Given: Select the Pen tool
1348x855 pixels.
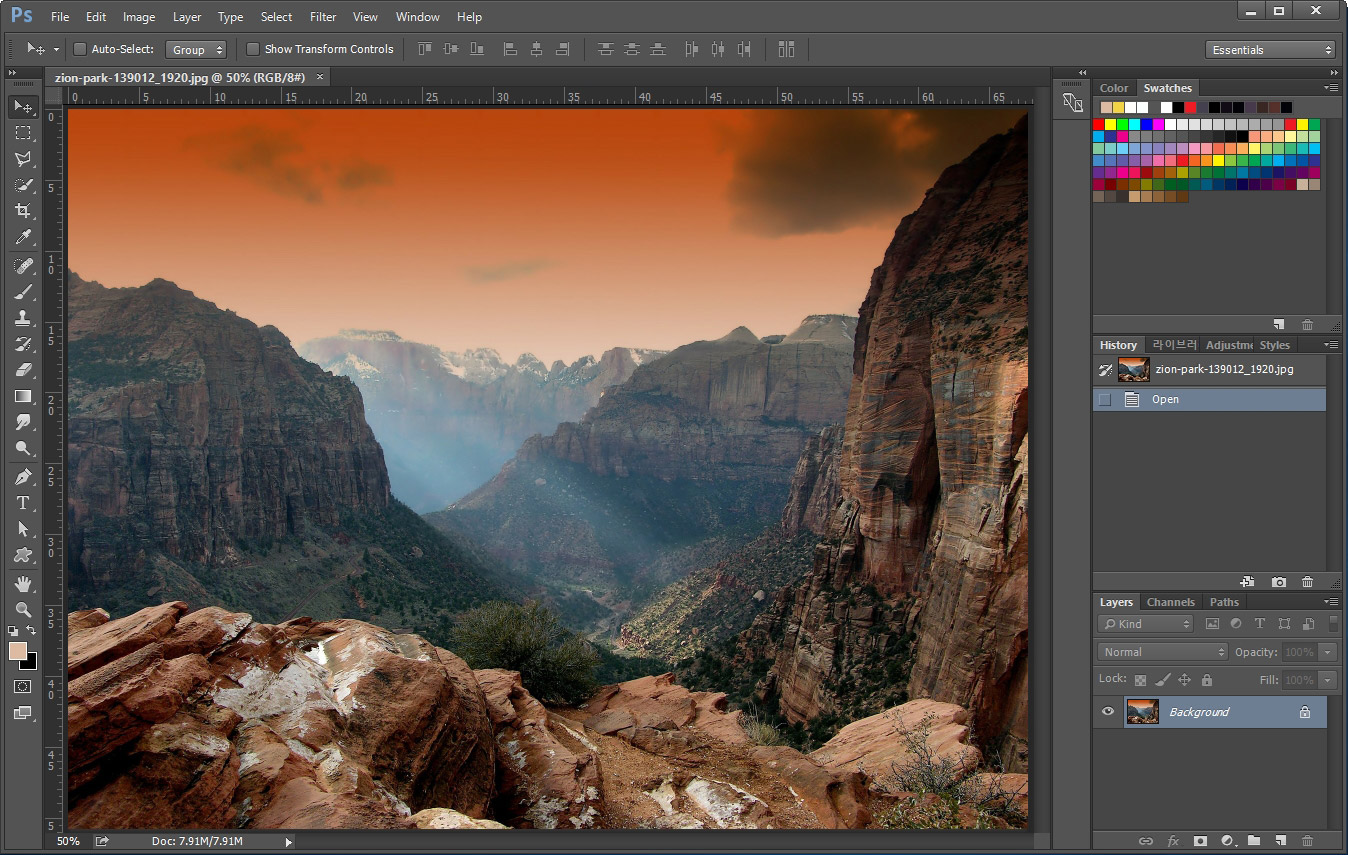Looking at the screenshot, I should pos(23,477).
